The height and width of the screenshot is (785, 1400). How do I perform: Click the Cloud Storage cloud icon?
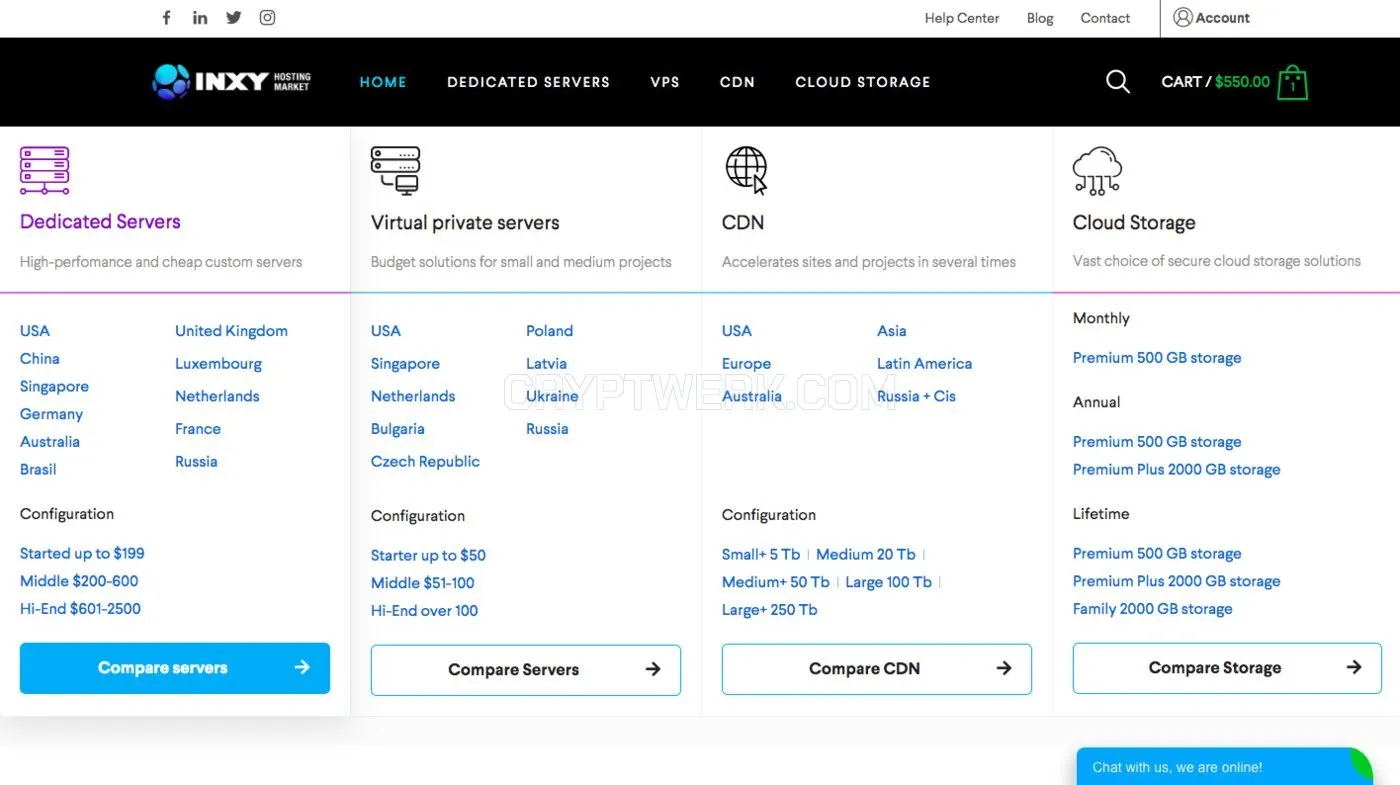1097,170
